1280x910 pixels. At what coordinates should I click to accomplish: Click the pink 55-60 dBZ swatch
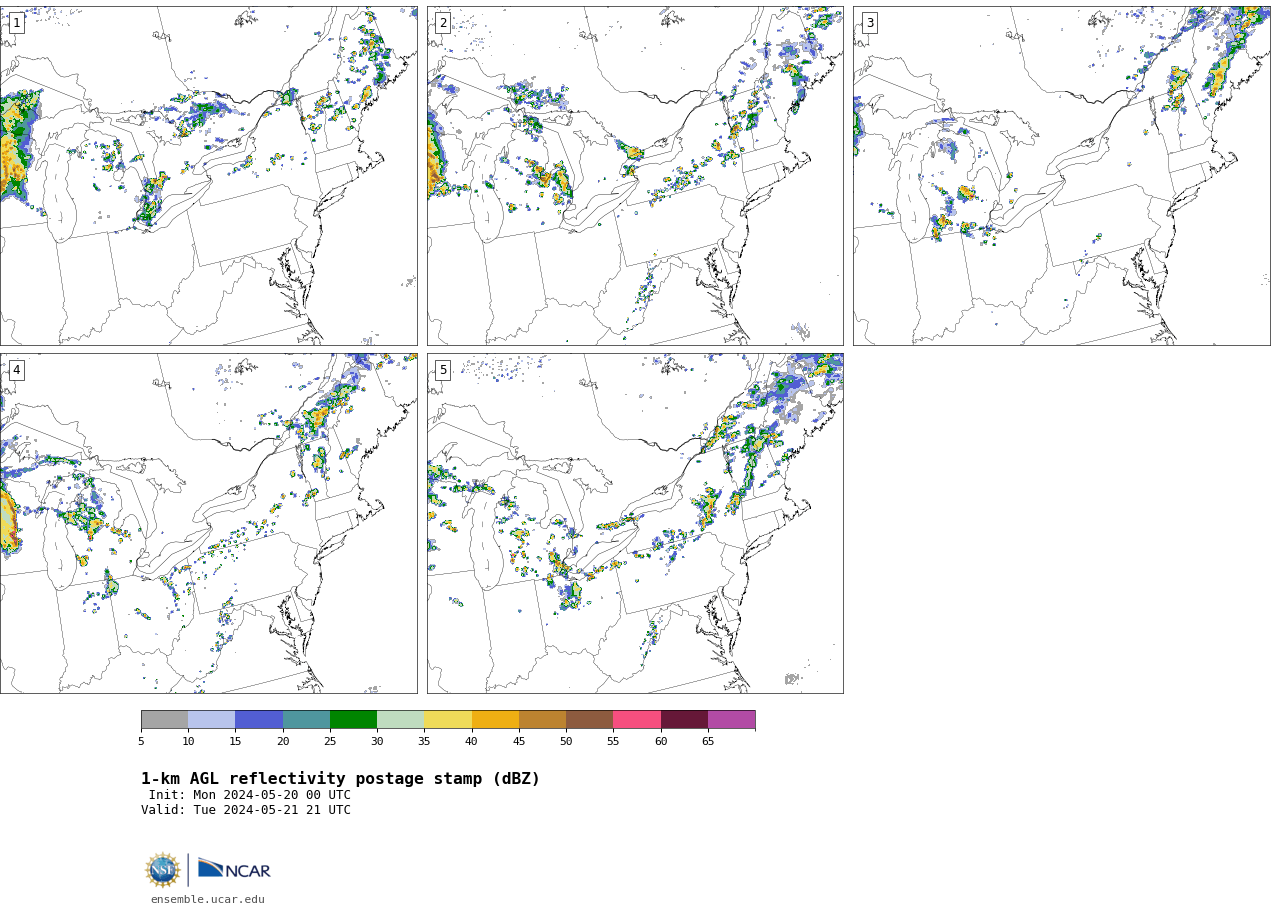(x=637, y=720)
